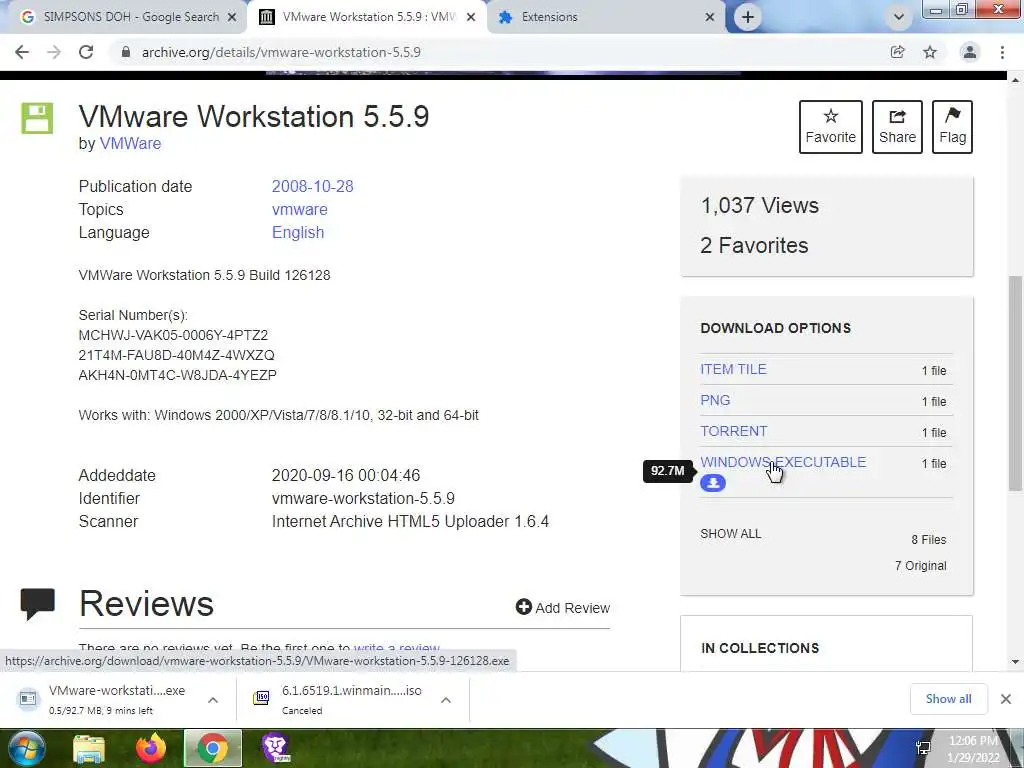
Task: Select the VMware Workstation 5.5.9 tab
Action: click(366, 17)
